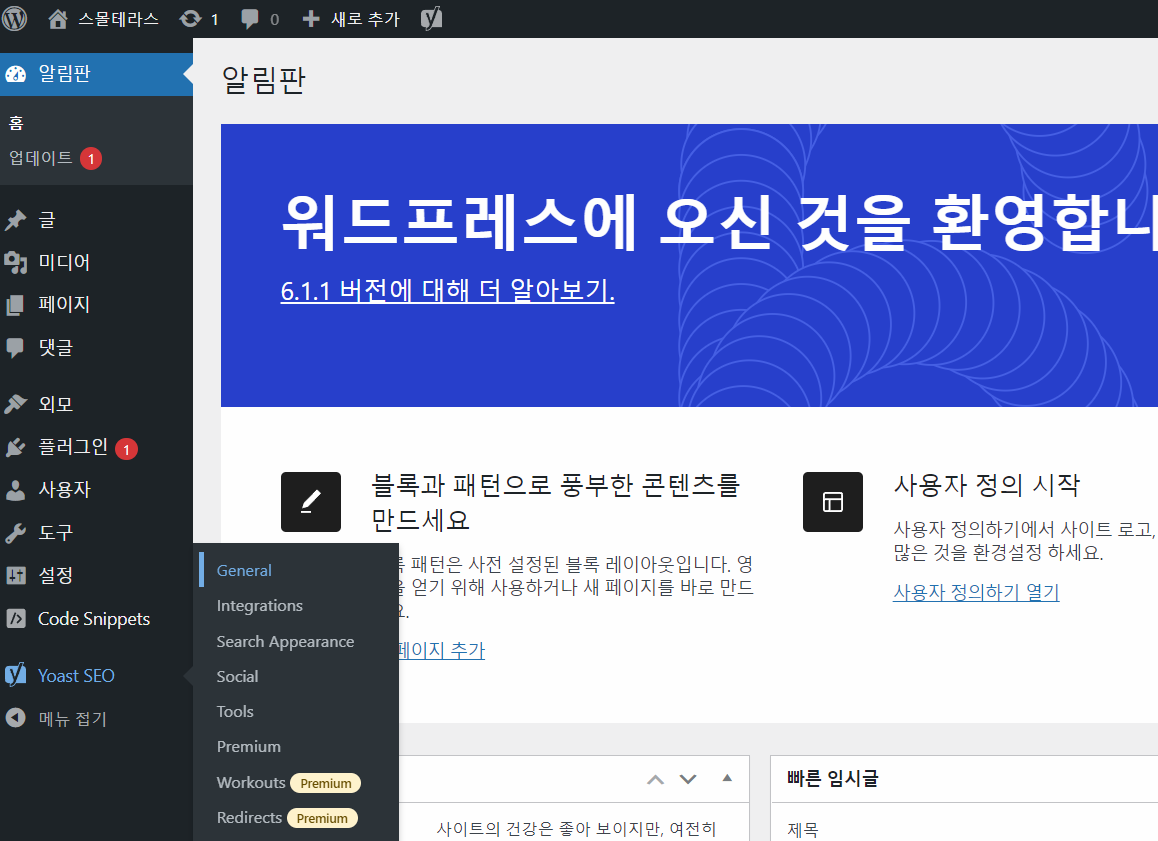Screen dimensions: 1158x841
Task: Open the comments bubble icon in admin bar
Action: click(250, 19)
